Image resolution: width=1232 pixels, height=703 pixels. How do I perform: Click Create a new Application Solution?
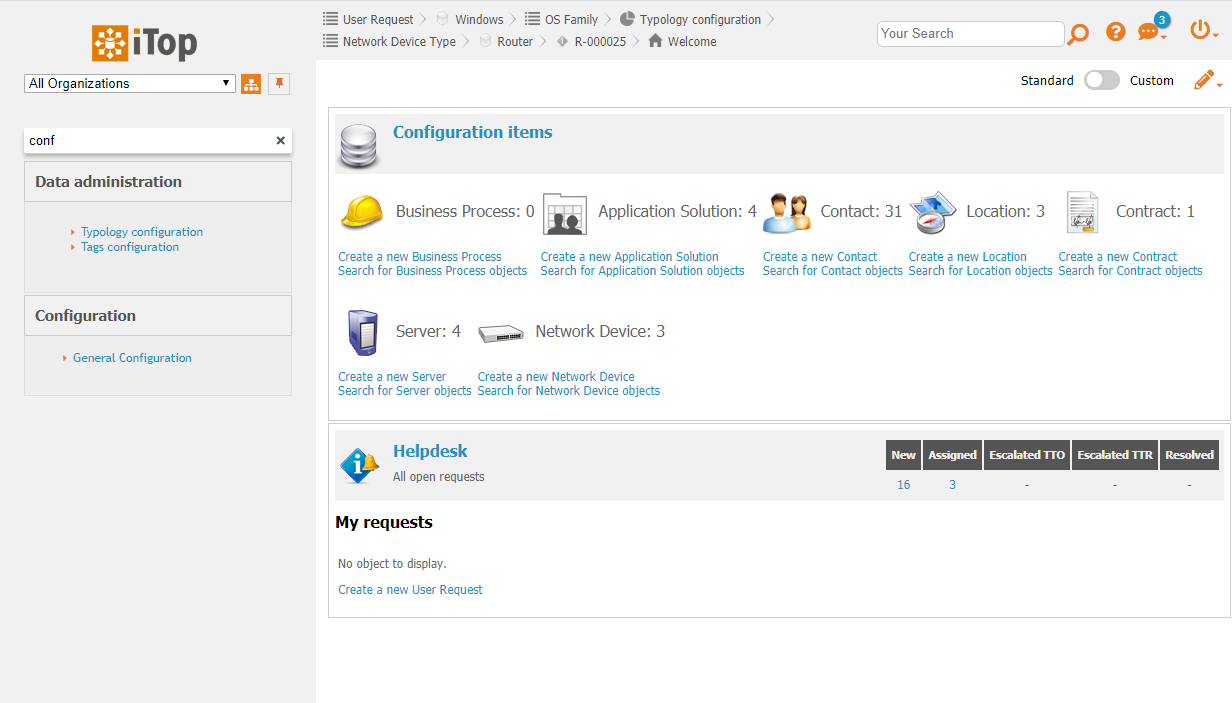coord(630,257)
